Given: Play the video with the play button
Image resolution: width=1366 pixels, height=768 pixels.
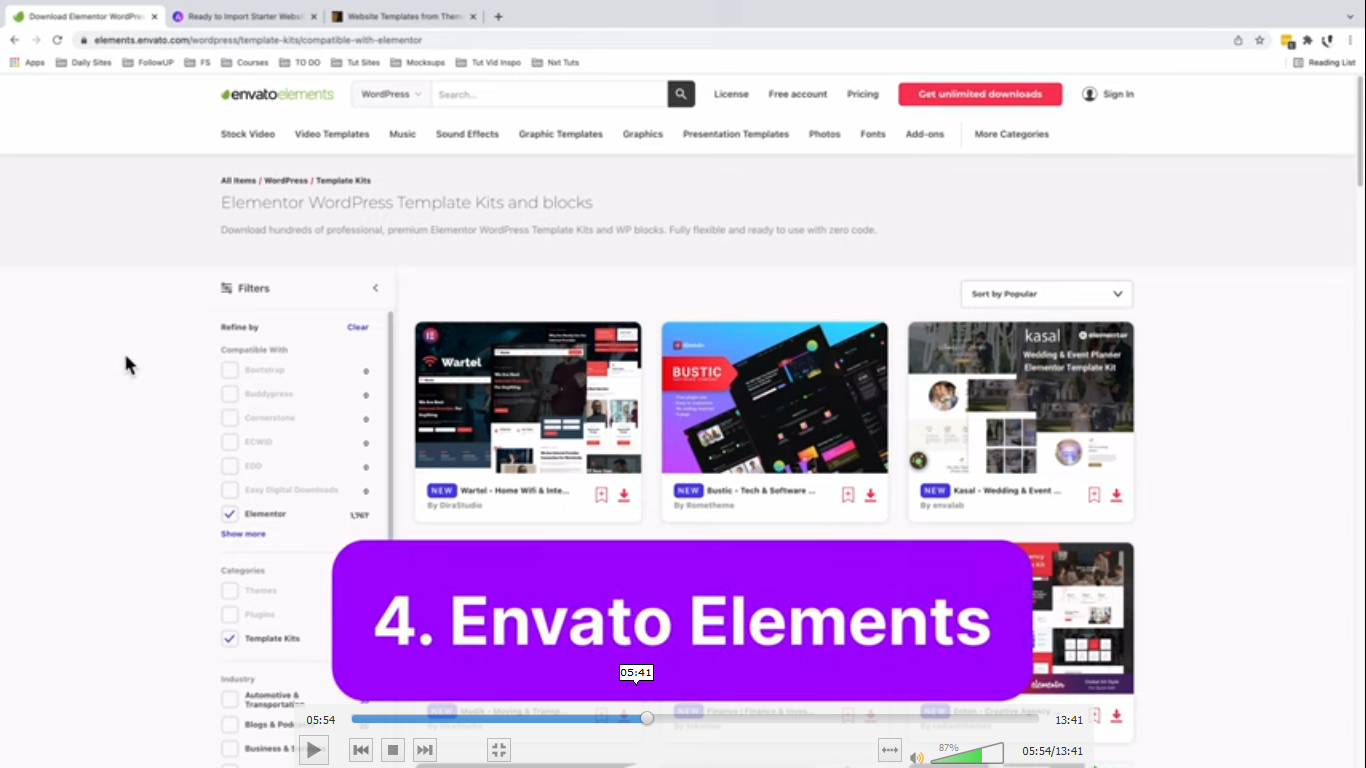Looking at the screenshot, I should pos(314,750).
